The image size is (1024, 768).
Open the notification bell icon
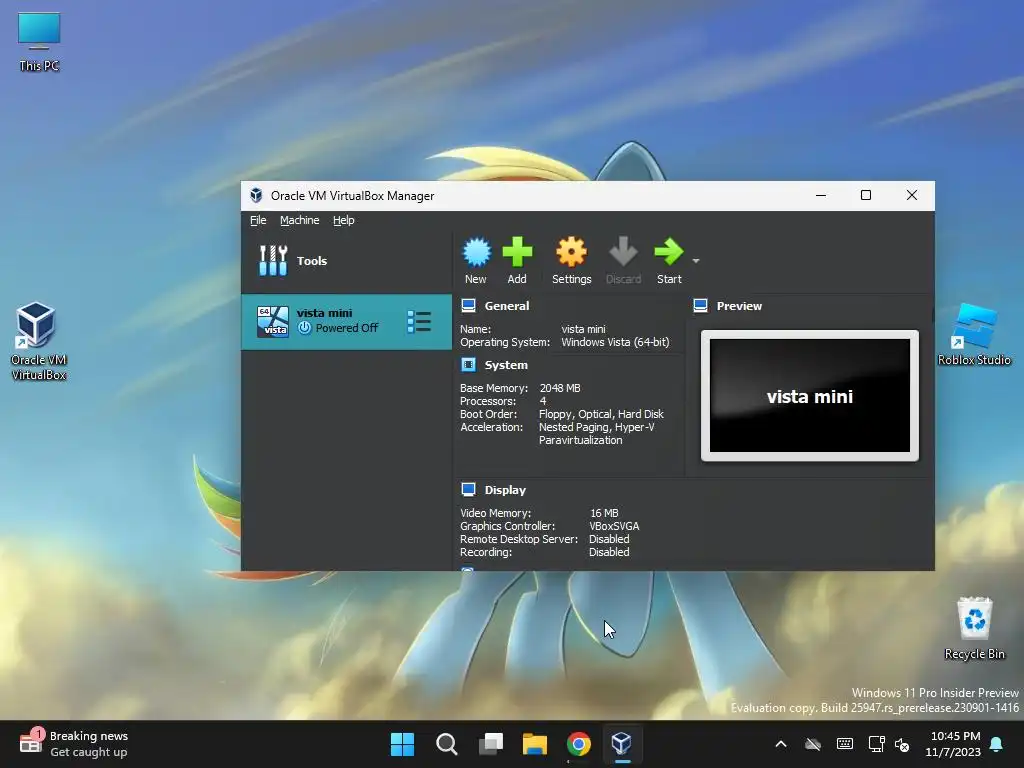pos(997,744)
